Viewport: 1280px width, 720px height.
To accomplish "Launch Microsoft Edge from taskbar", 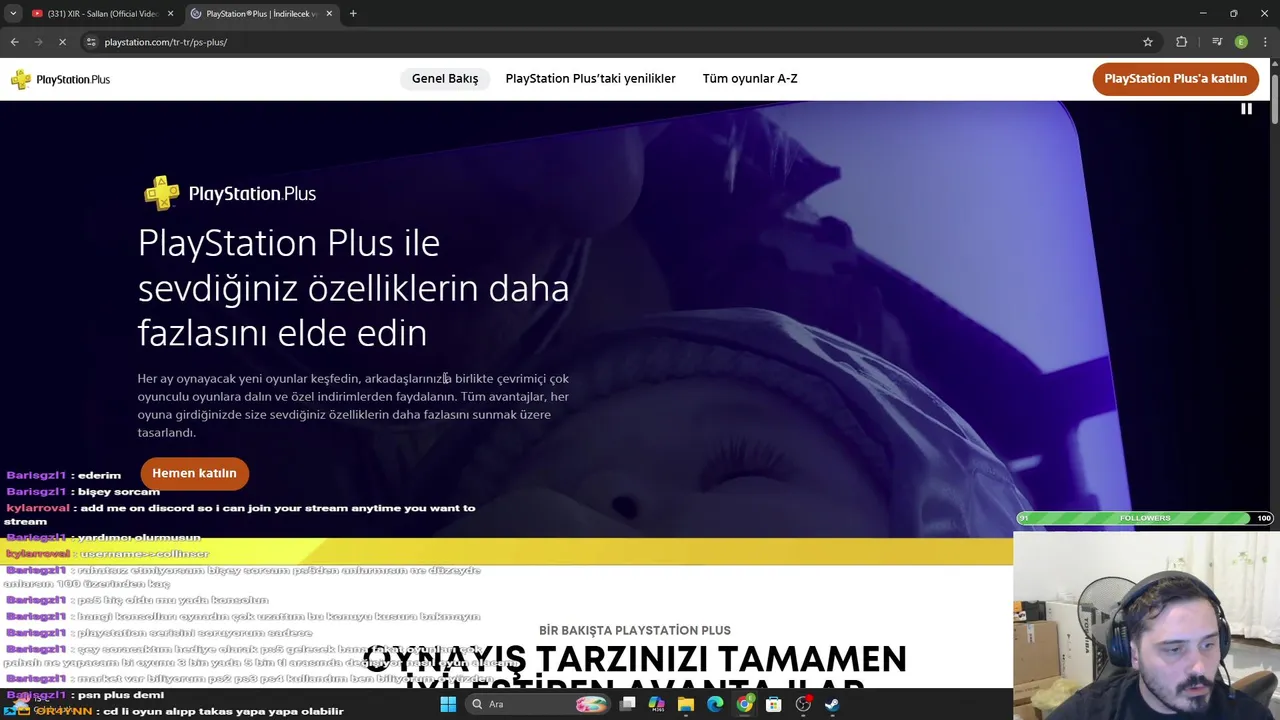I will point(715,704).
